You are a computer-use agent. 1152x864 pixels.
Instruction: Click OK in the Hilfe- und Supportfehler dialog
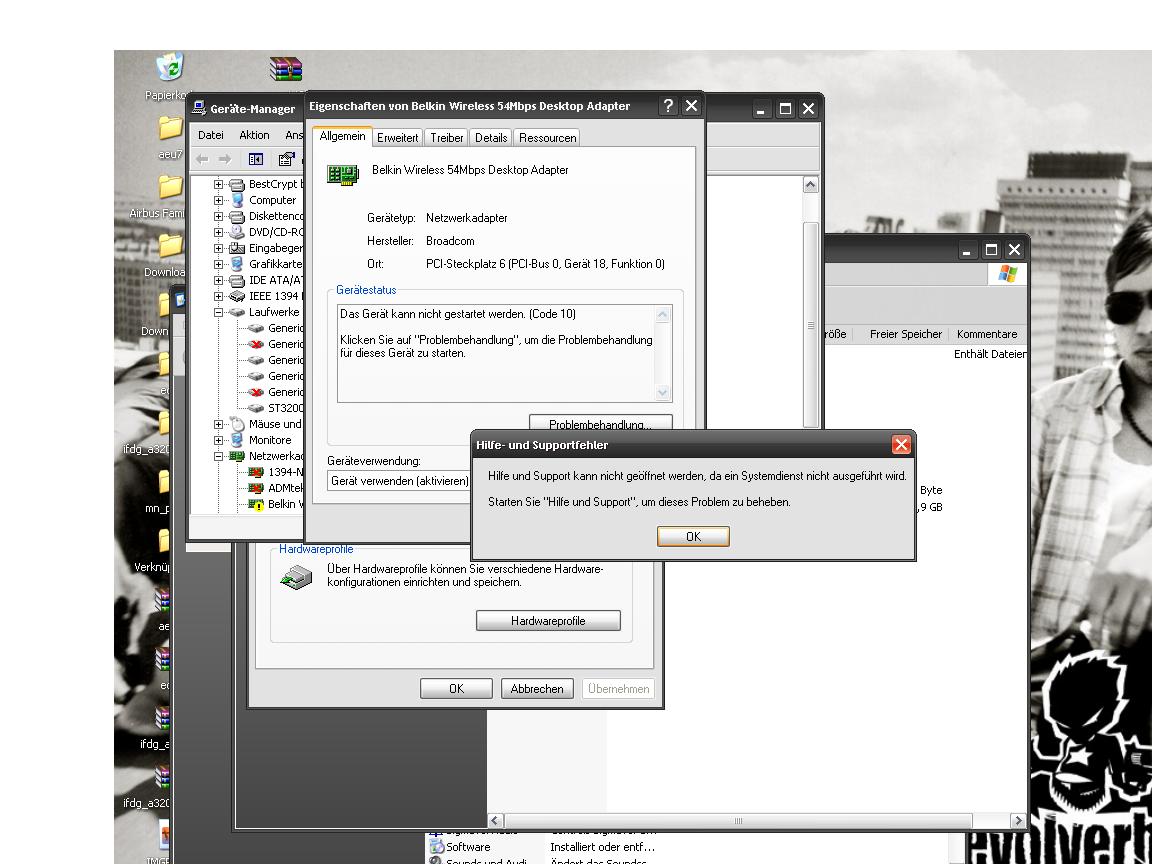pos(693,536)
